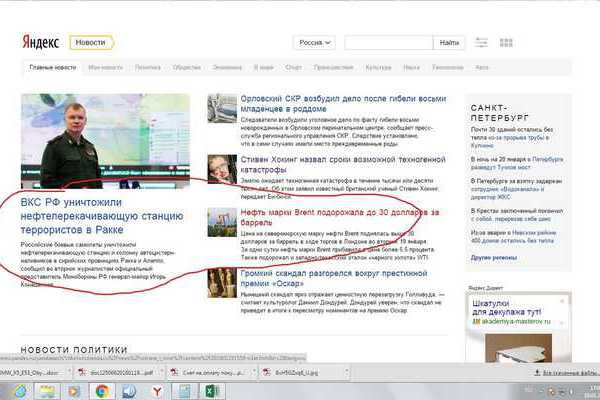The image size is (600, 400).
Task: Click the ad product image
Action: pos(518,348)
